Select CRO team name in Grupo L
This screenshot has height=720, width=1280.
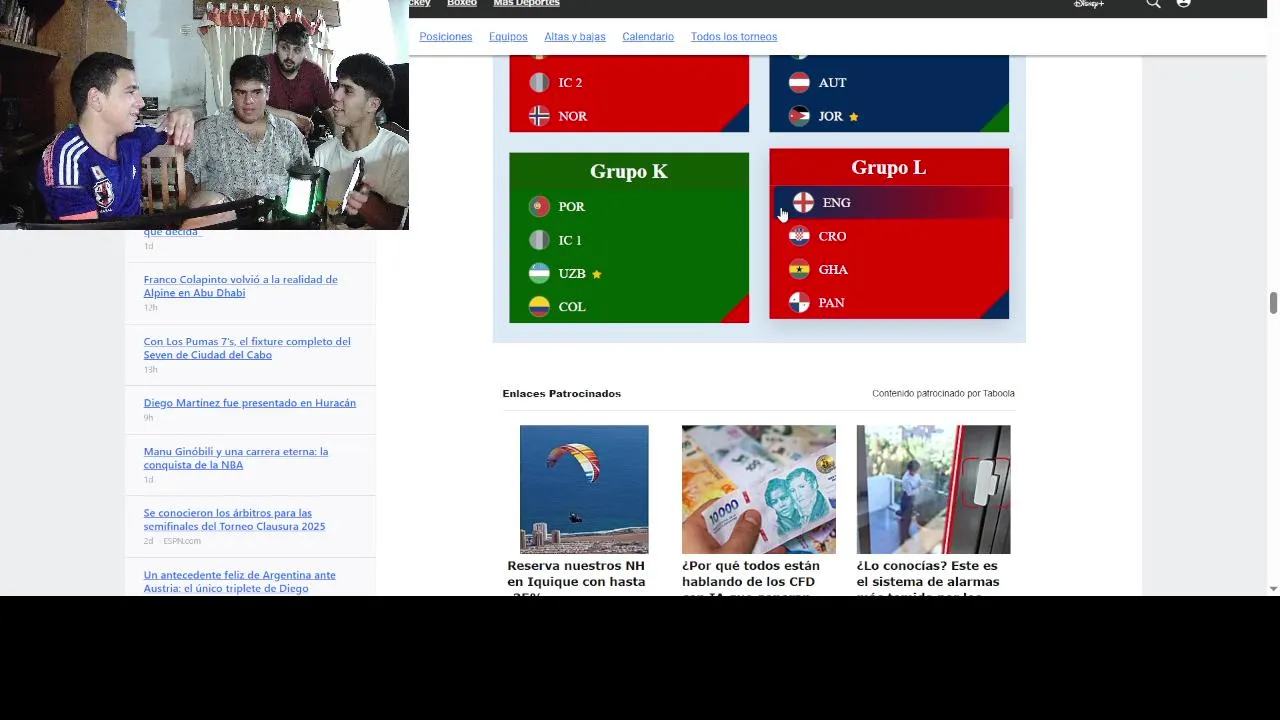pos(832,237)
